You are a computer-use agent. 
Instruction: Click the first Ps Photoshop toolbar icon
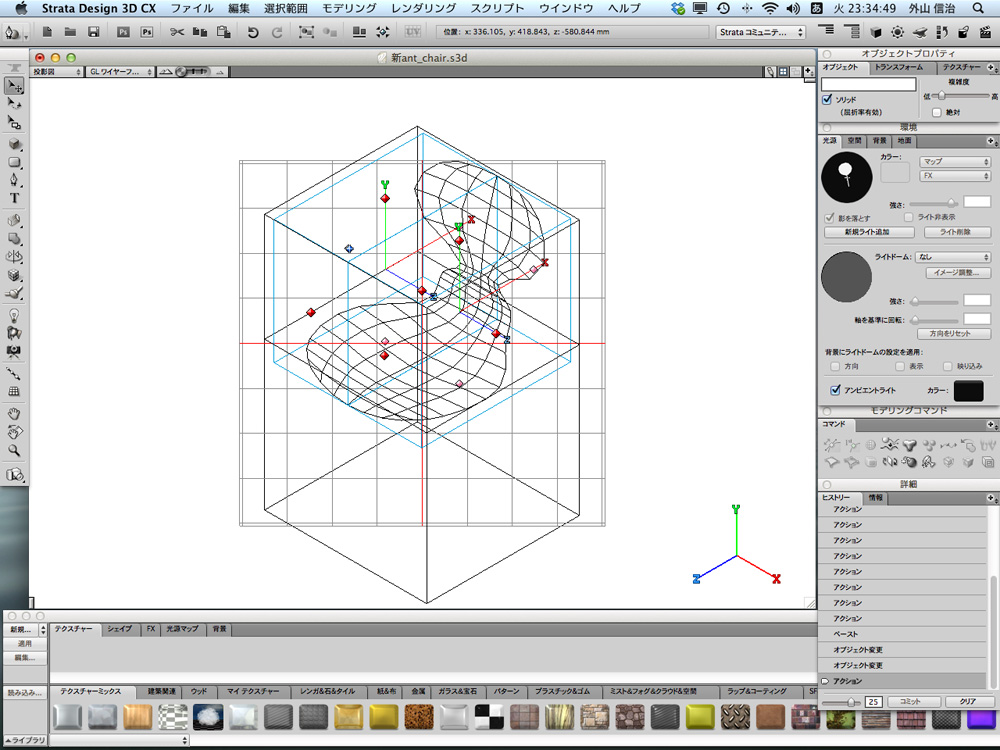pyautogui.click(x=123, y=32)
